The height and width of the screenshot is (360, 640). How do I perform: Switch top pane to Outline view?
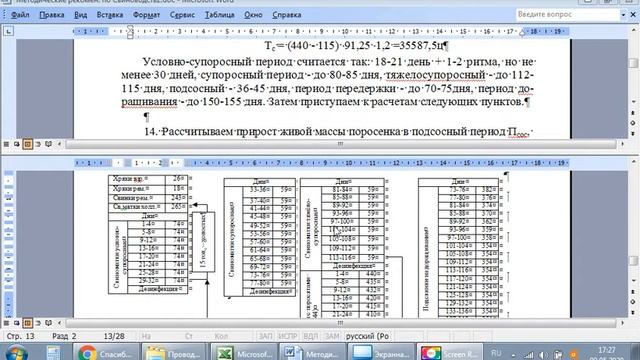coord(38,144)
